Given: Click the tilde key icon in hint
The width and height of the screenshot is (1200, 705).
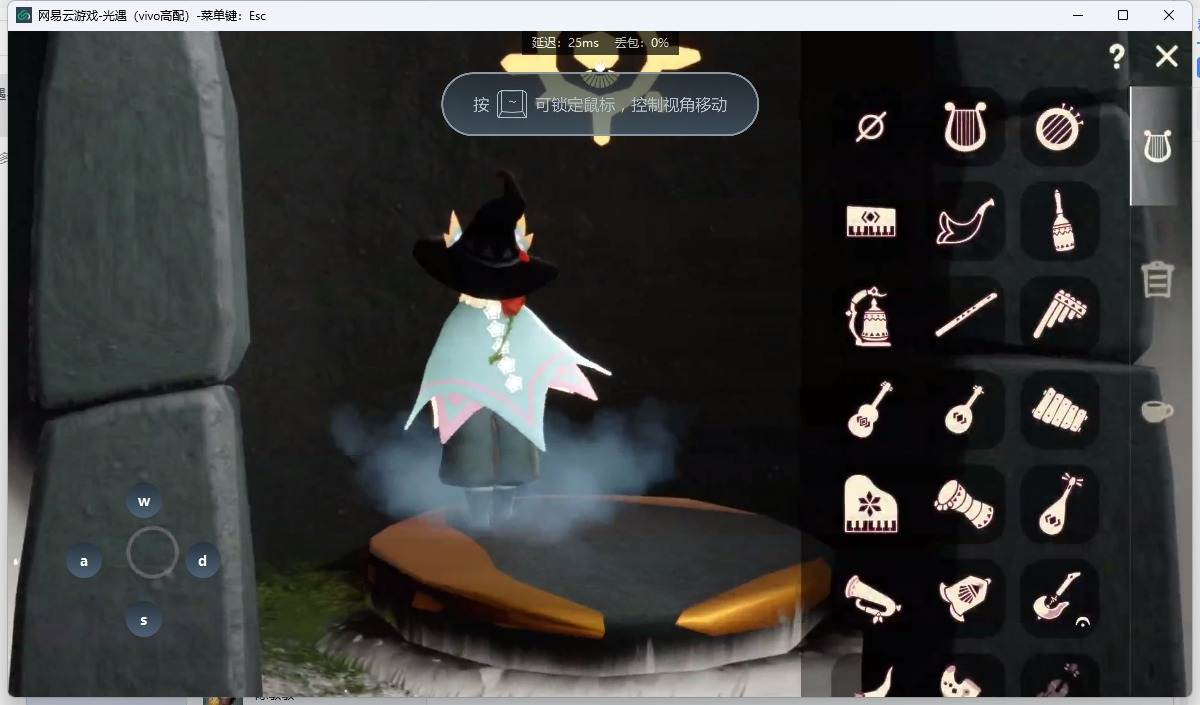Looking at the screenshot, I should (x=512, y=104).
